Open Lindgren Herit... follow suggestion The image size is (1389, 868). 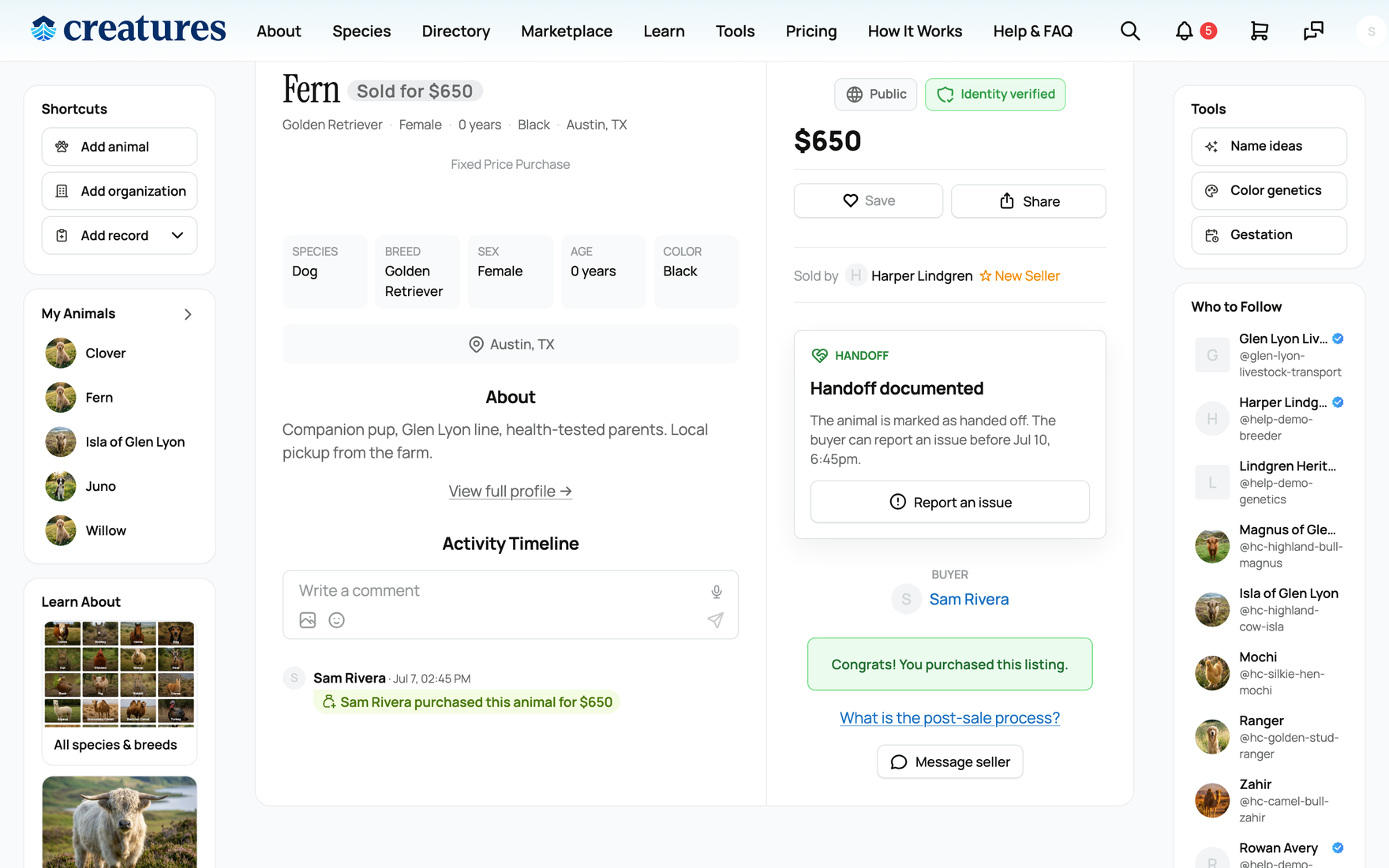(1269, 482)
